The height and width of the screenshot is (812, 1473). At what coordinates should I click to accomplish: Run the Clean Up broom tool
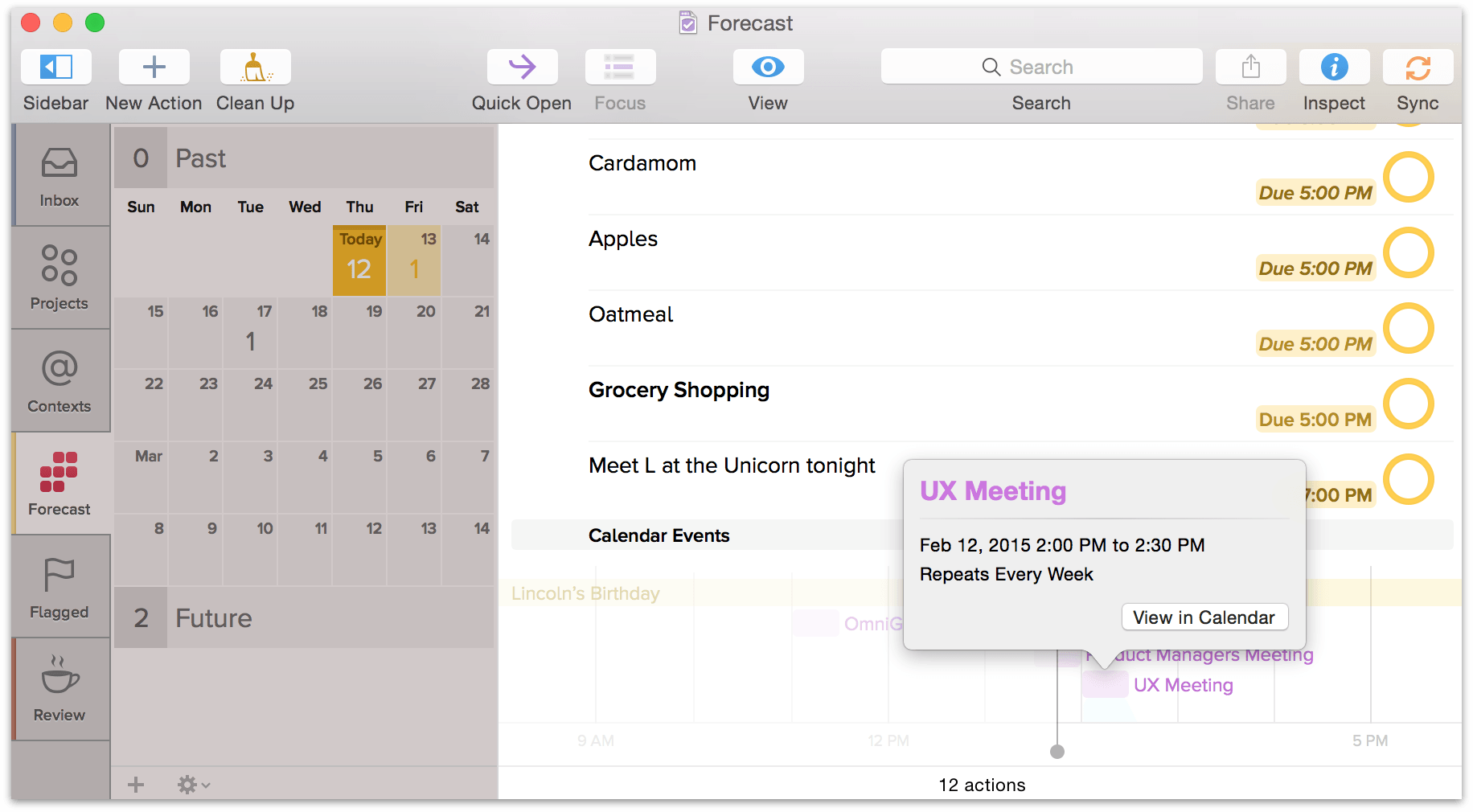[256, 67]
